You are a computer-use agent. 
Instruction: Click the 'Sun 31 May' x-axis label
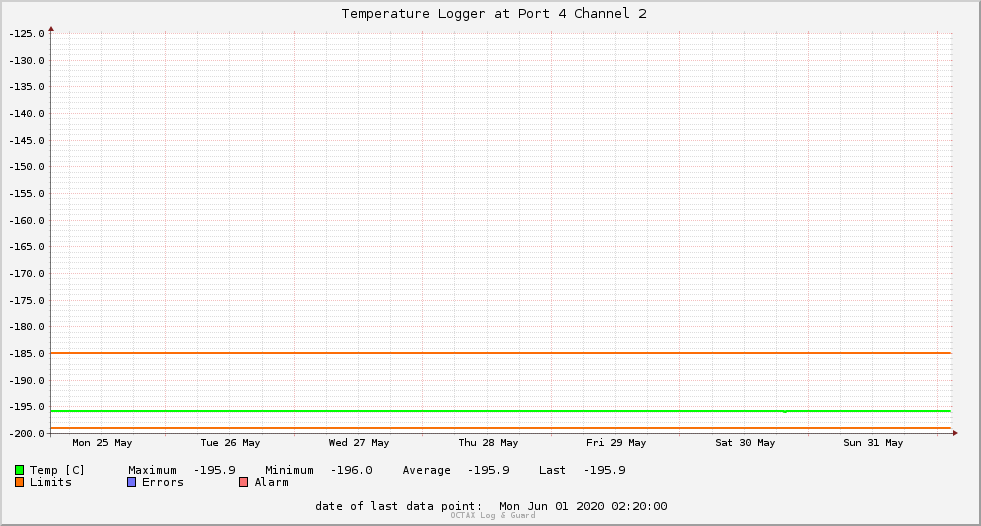(873, 443)
